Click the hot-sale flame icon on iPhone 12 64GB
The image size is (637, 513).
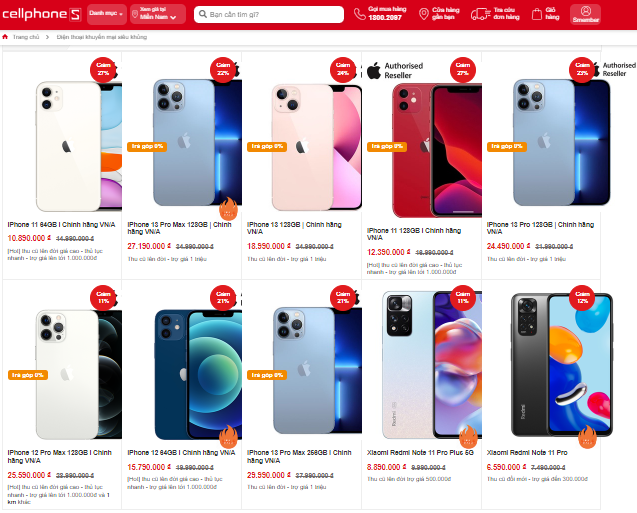[x=229, y=436]
